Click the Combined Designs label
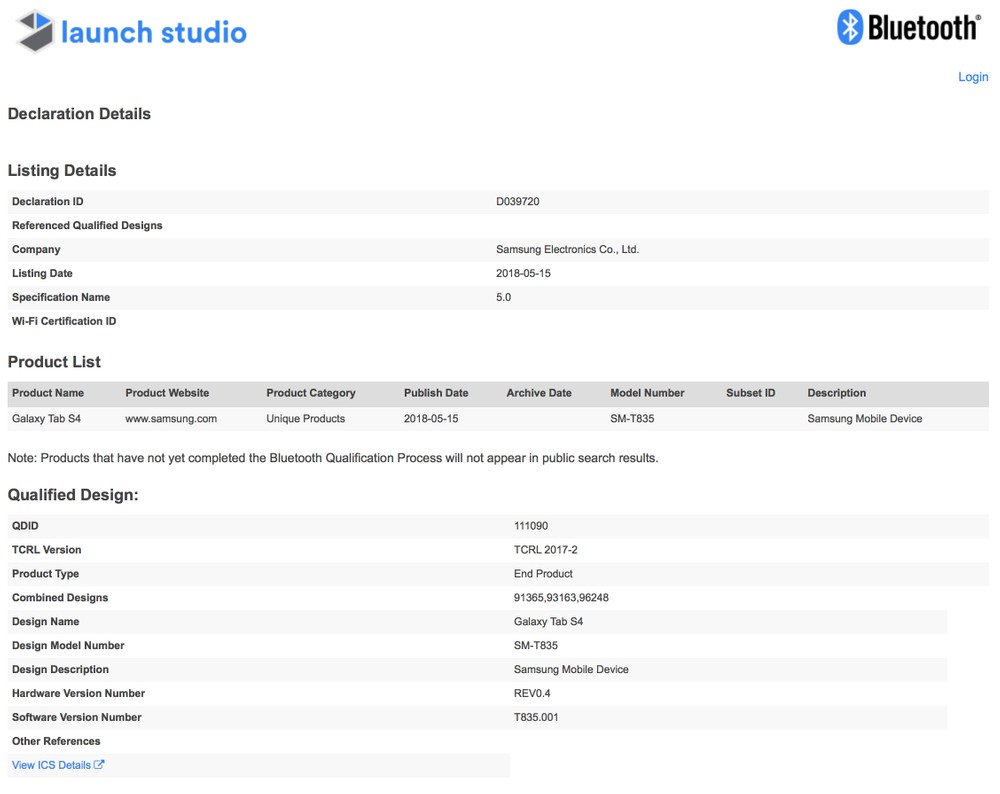 point(60,598)
